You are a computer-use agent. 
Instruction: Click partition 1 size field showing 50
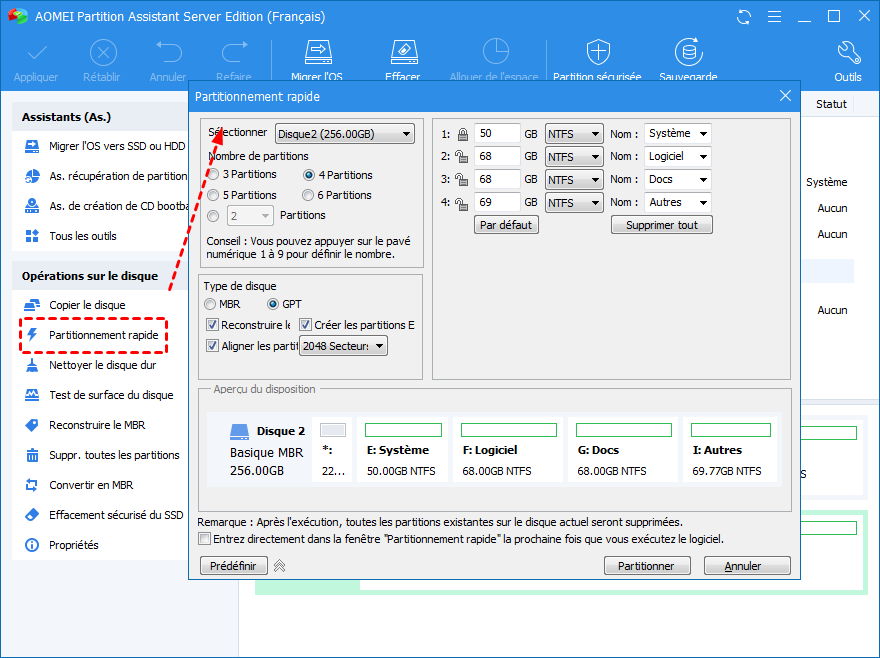tap(497, 134)
